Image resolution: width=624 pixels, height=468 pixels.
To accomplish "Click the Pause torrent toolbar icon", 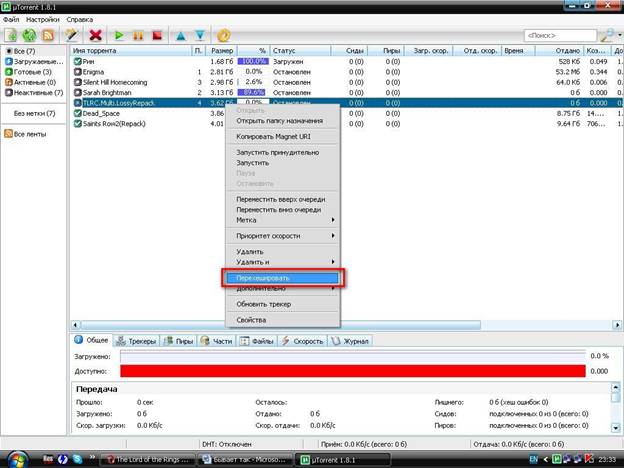I will pyautogui.click(x=138, y=36).
